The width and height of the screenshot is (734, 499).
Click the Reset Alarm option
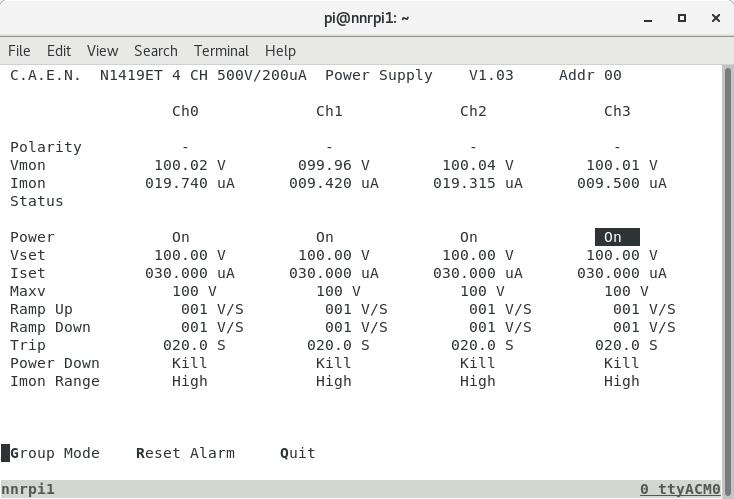point(185,453)
